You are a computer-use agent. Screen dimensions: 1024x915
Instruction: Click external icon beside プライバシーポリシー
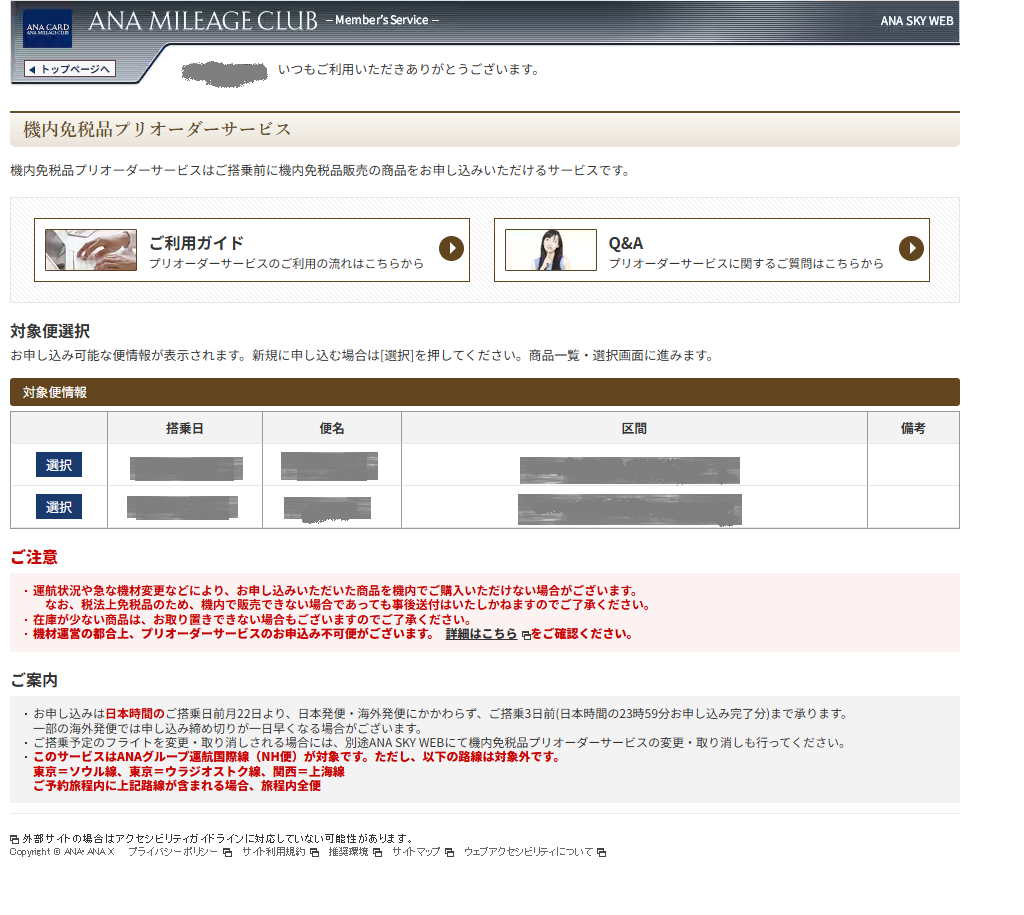227,852
